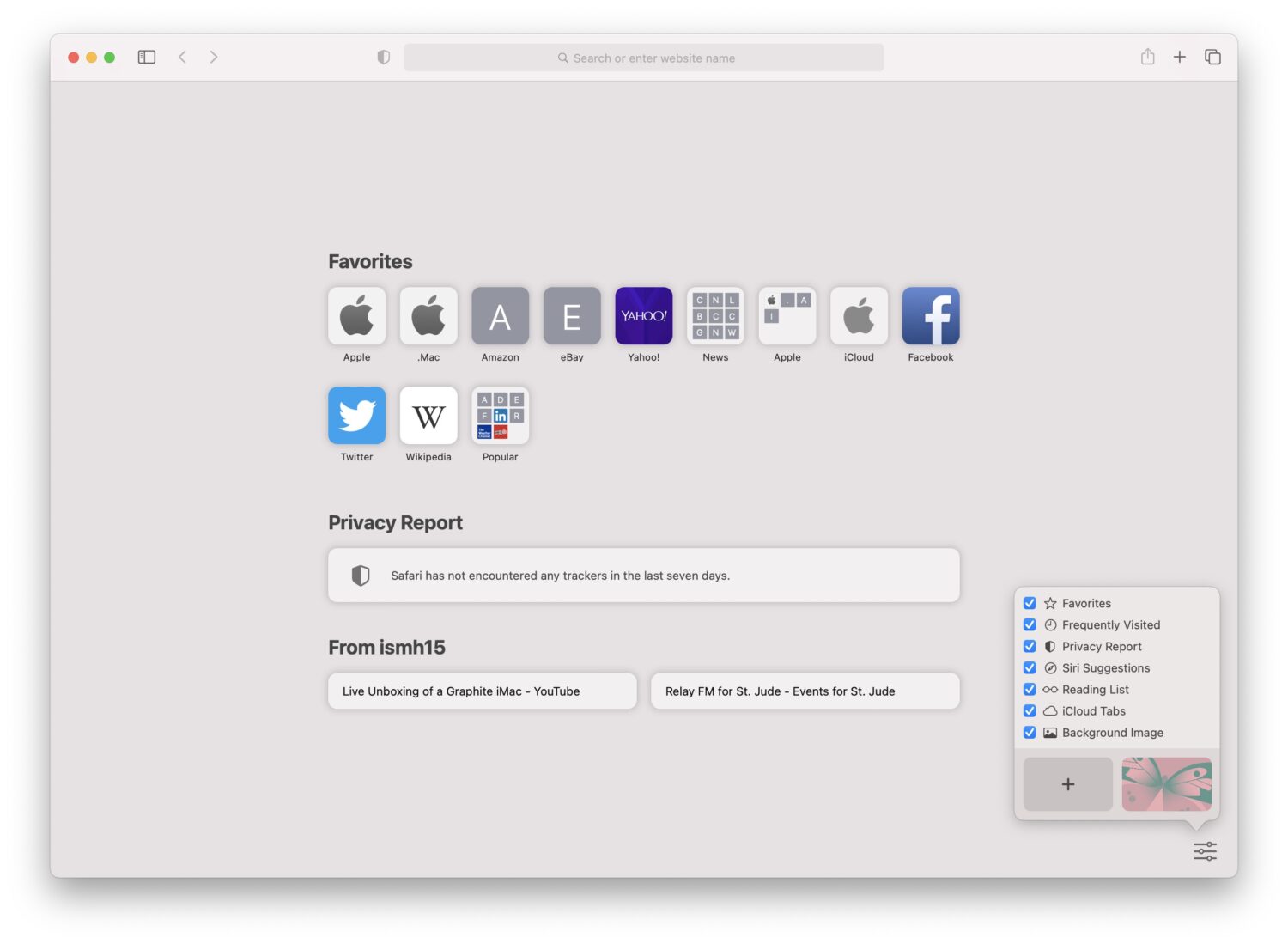
Task: Open the first Apple favorite icon
Action: (357, 316)
